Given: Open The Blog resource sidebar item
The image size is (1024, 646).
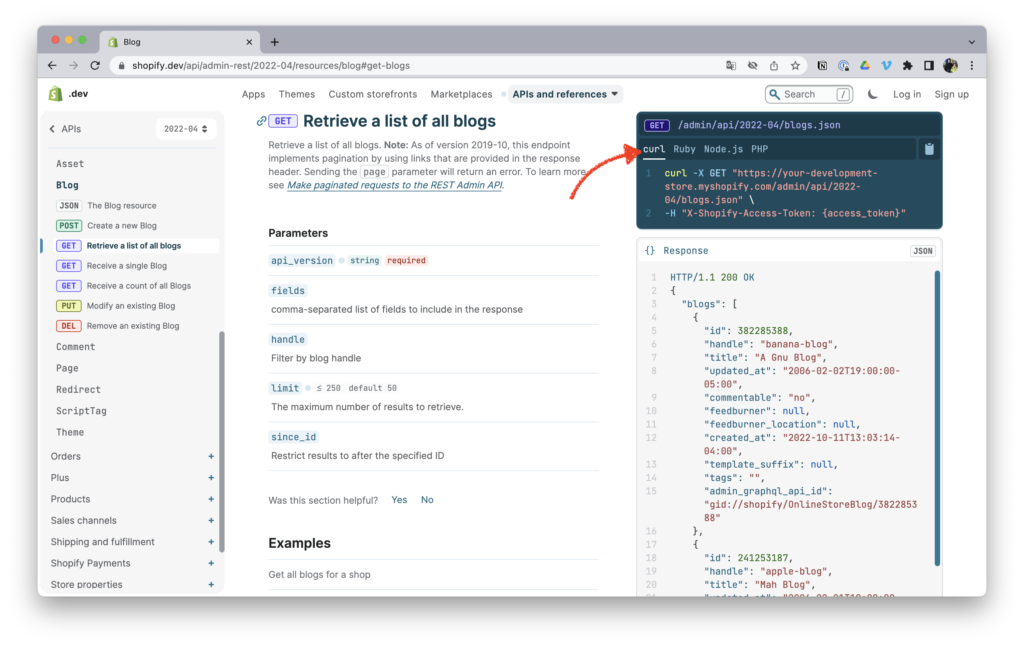Looking at the screenshot, I should pyautogui.click(x=121, y=206).
